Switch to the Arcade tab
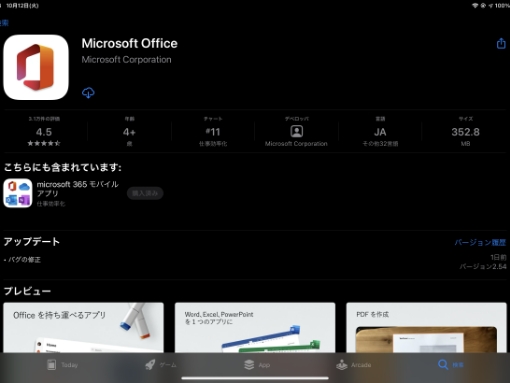Image resolution: width=510 pixels, height=383 pixels. (353, 365)
